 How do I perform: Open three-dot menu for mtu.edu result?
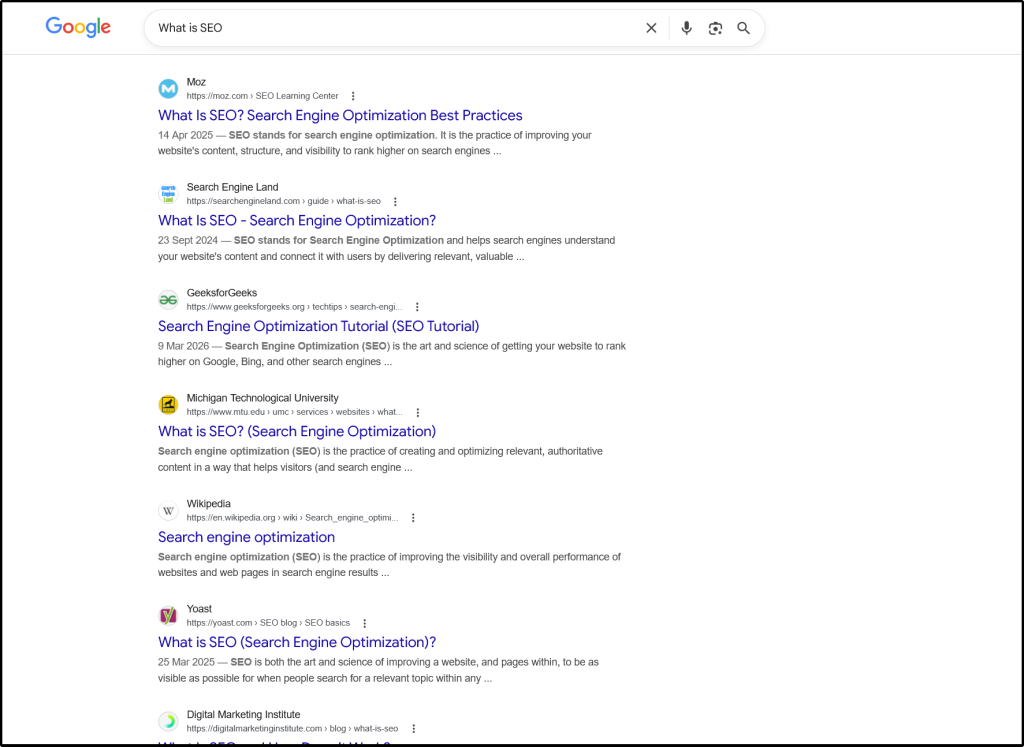coord(418,413)
